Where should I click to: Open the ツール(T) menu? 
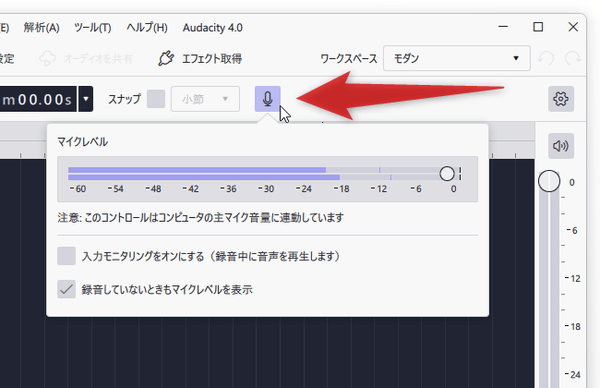click(93, 28)
